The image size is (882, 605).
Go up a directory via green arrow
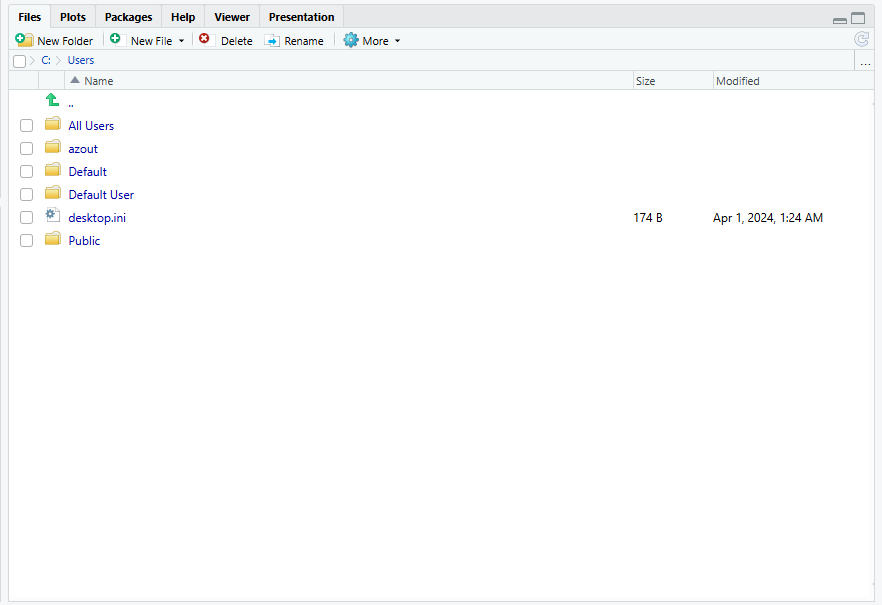click(52, 100)
